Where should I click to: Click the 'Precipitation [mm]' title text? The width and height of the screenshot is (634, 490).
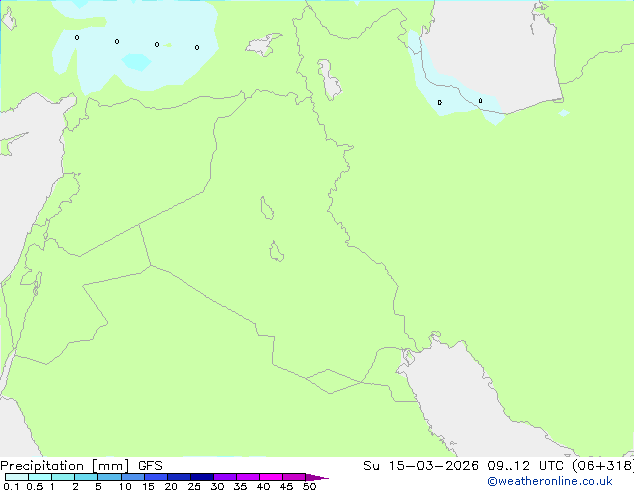(65, 466)
